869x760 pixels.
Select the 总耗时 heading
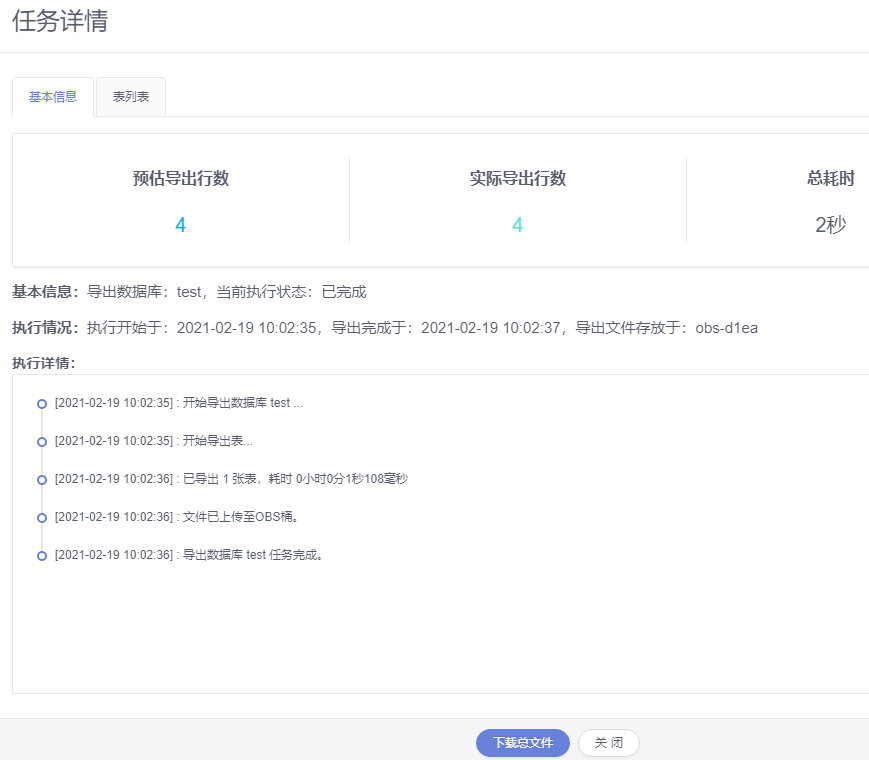click(x=831, y=178)
